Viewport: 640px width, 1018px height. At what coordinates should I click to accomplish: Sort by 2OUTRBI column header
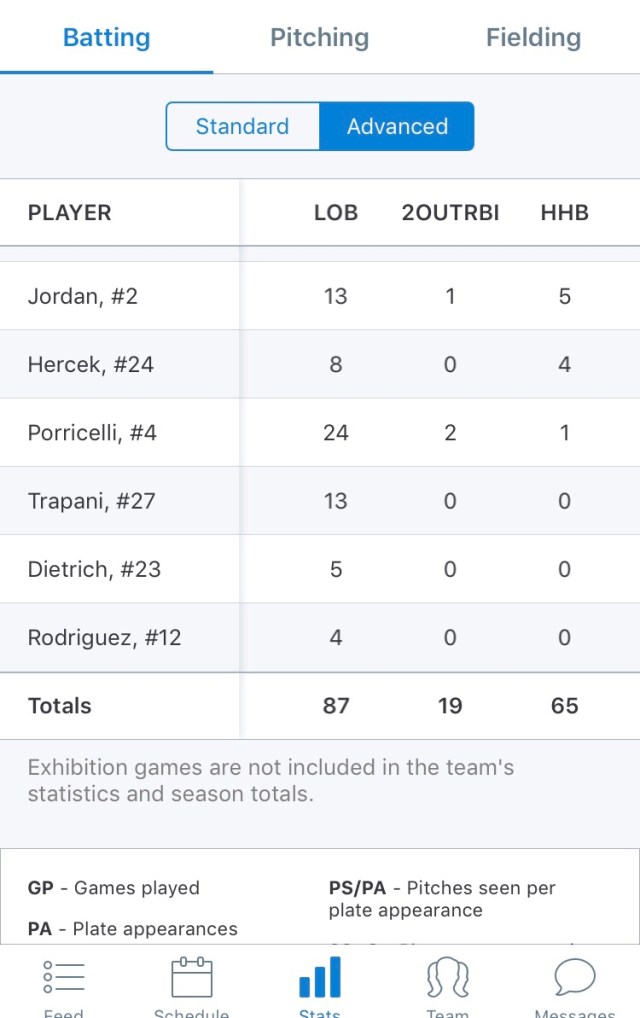pos(450,213)
